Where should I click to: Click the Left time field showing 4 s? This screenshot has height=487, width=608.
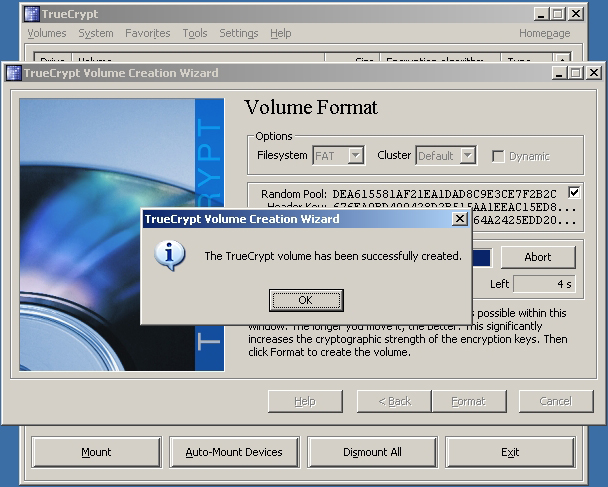click(544, 284)
